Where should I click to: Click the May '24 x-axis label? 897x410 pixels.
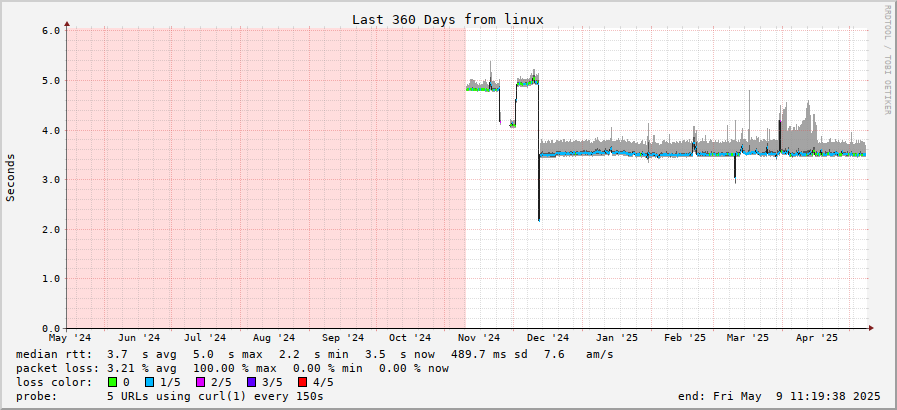point(69,338)
